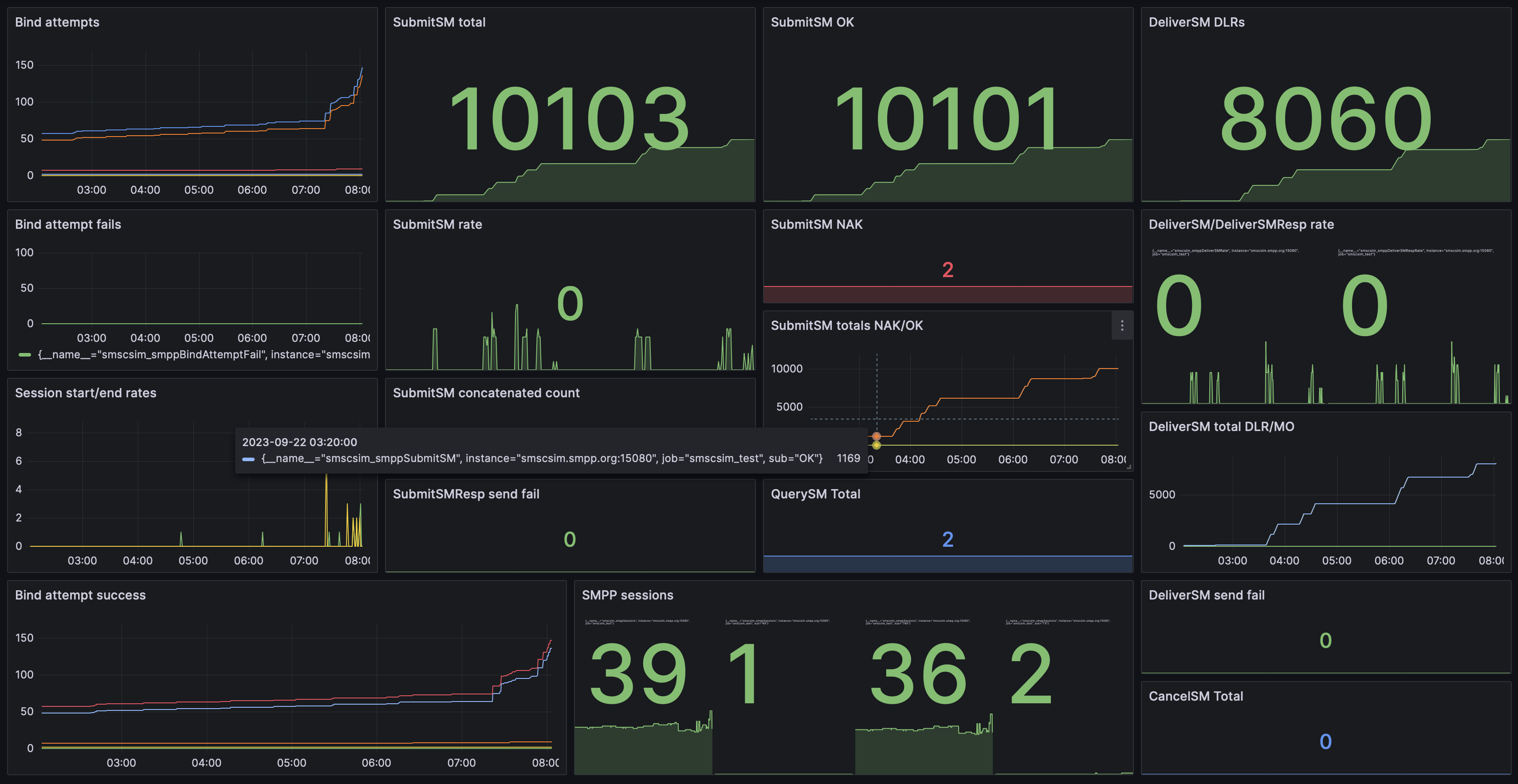Click the smscsim_smppSubmitSM series in the tooltip
This screenshot has width=1518, height=784.
click(542, 458)
